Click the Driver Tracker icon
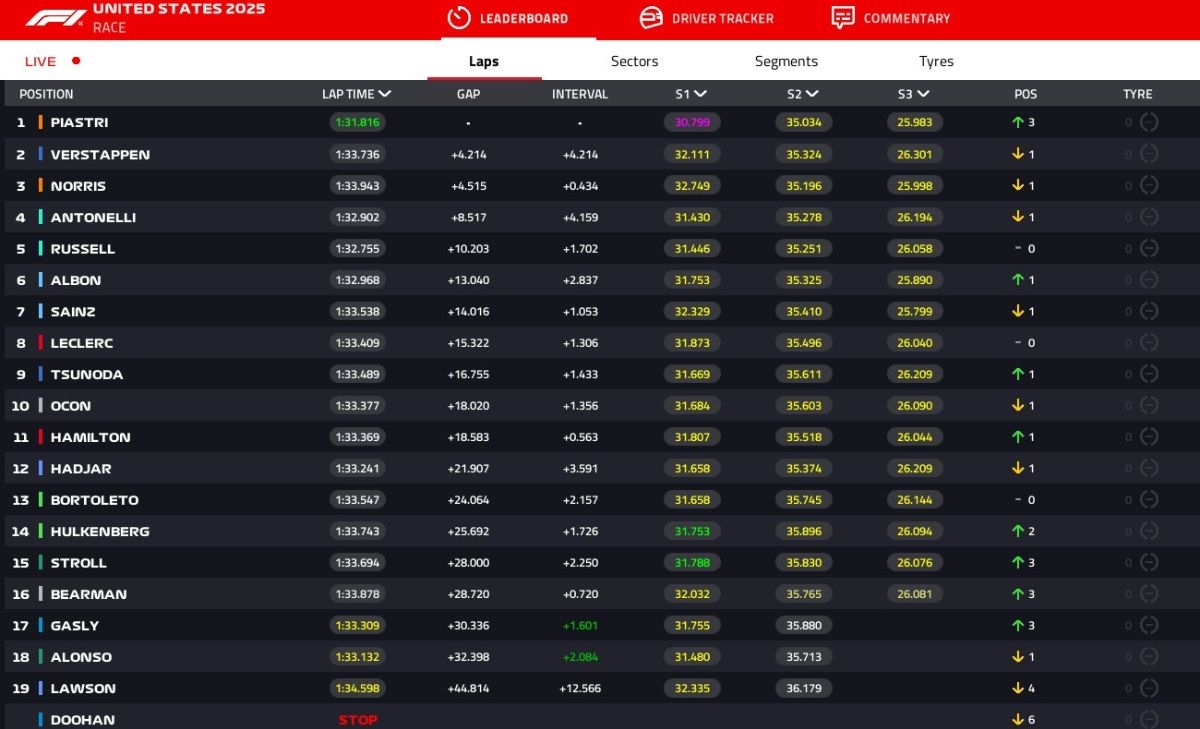This screenshot has height=729, width=1200. (651, 18)
